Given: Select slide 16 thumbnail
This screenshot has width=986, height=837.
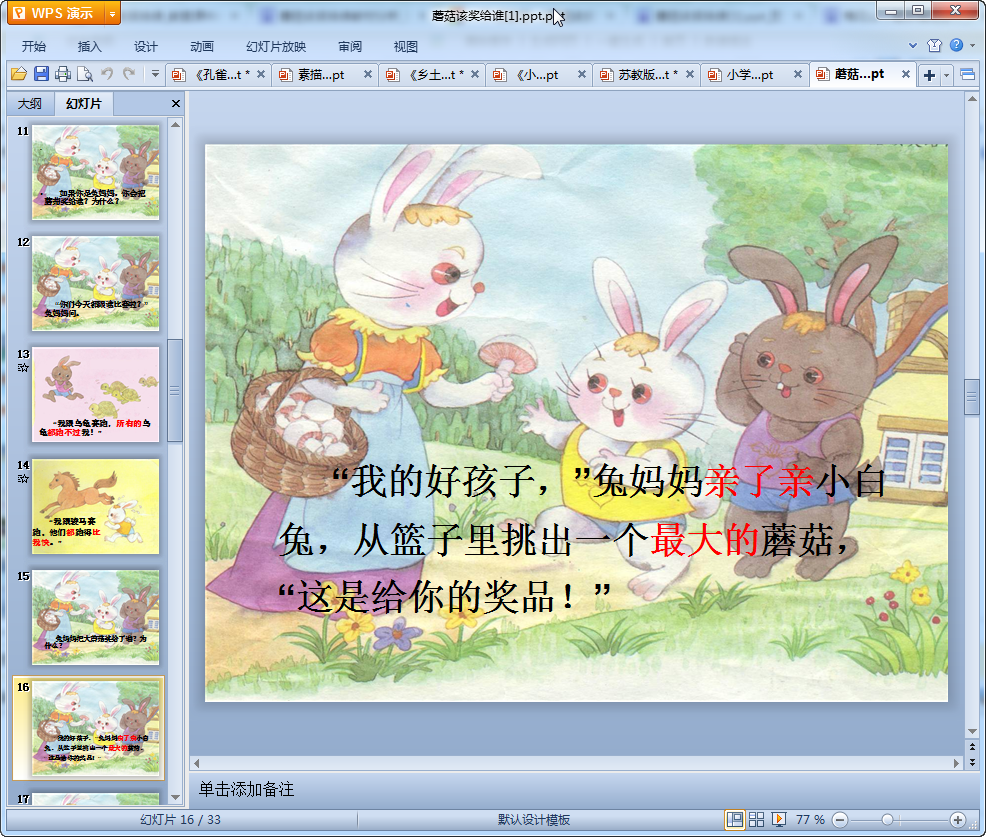Looking at the screenshot, I should click(x=96, y=729).
